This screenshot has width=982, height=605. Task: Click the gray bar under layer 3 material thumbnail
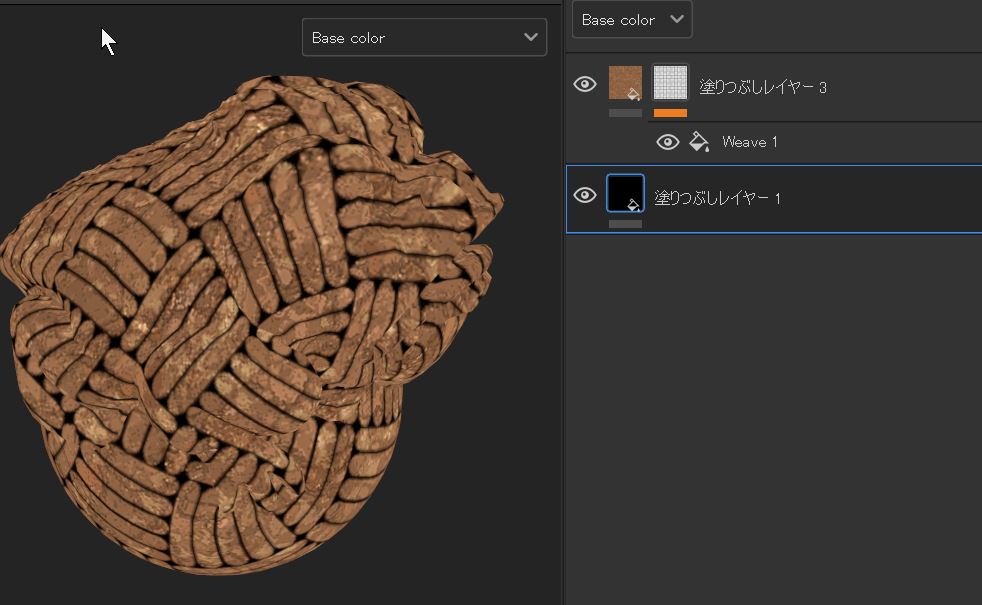(x=625, y=113)
